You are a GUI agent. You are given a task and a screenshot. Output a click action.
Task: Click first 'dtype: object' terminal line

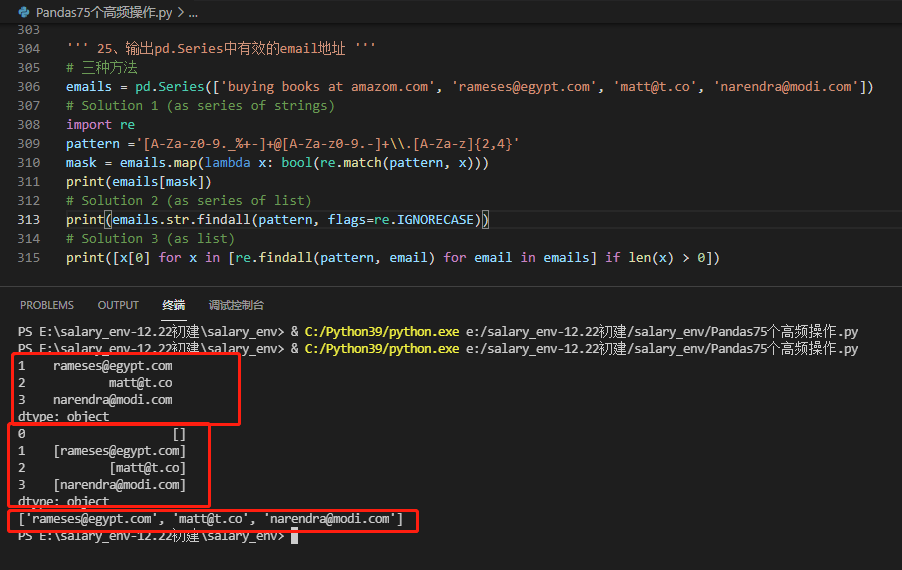point(63,416)
